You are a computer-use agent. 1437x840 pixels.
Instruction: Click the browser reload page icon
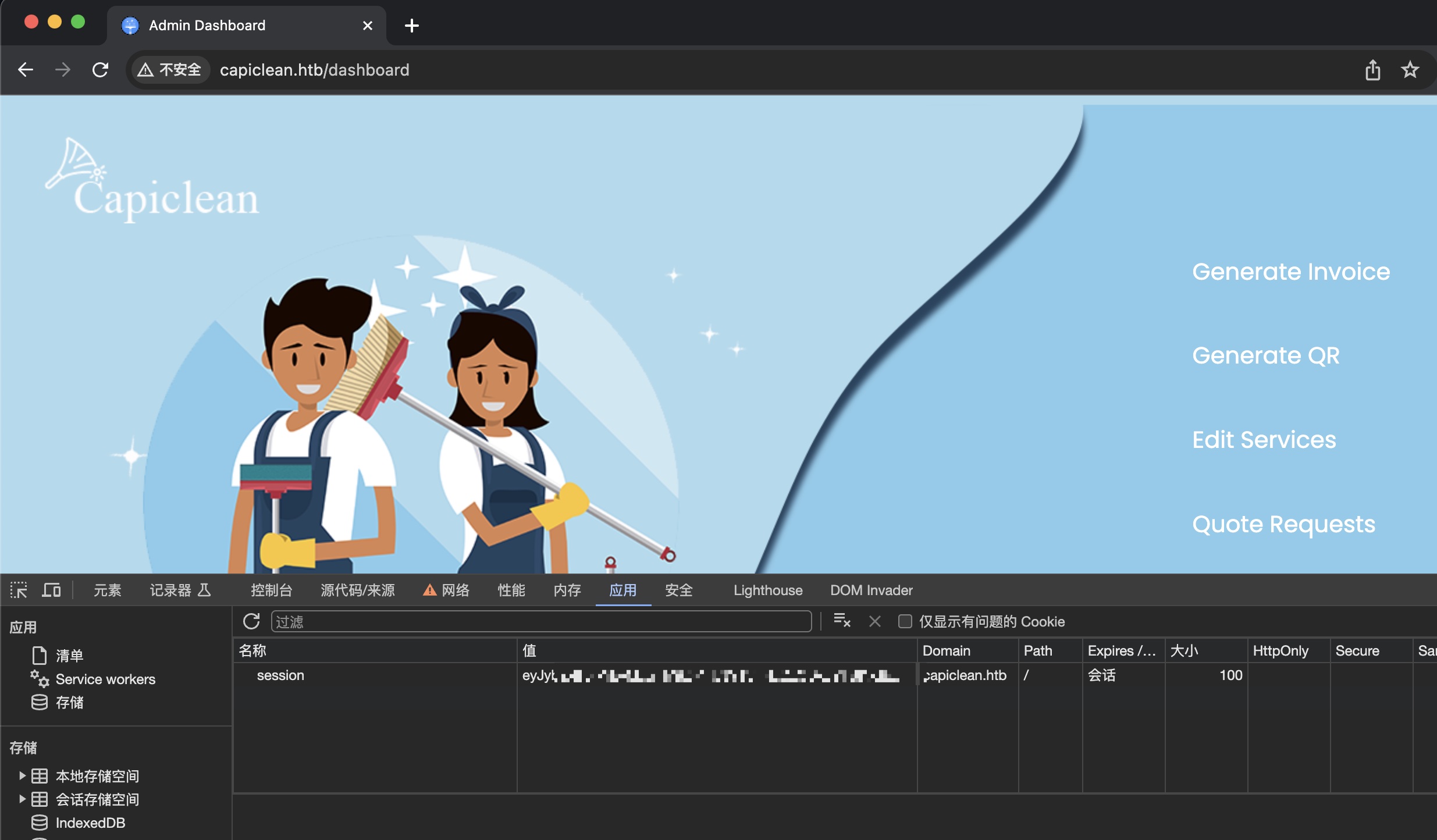tap(100, 70)
